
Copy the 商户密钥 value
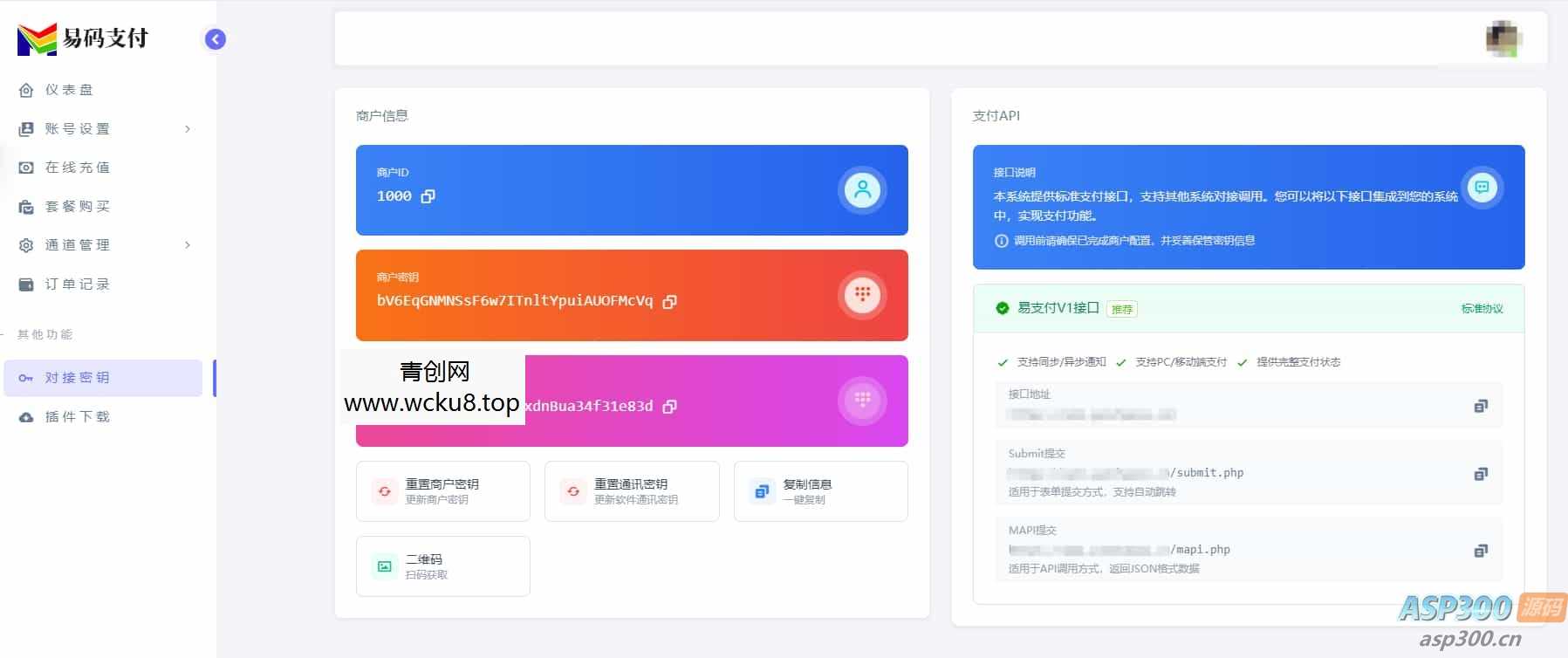click(x=669, y=301)
